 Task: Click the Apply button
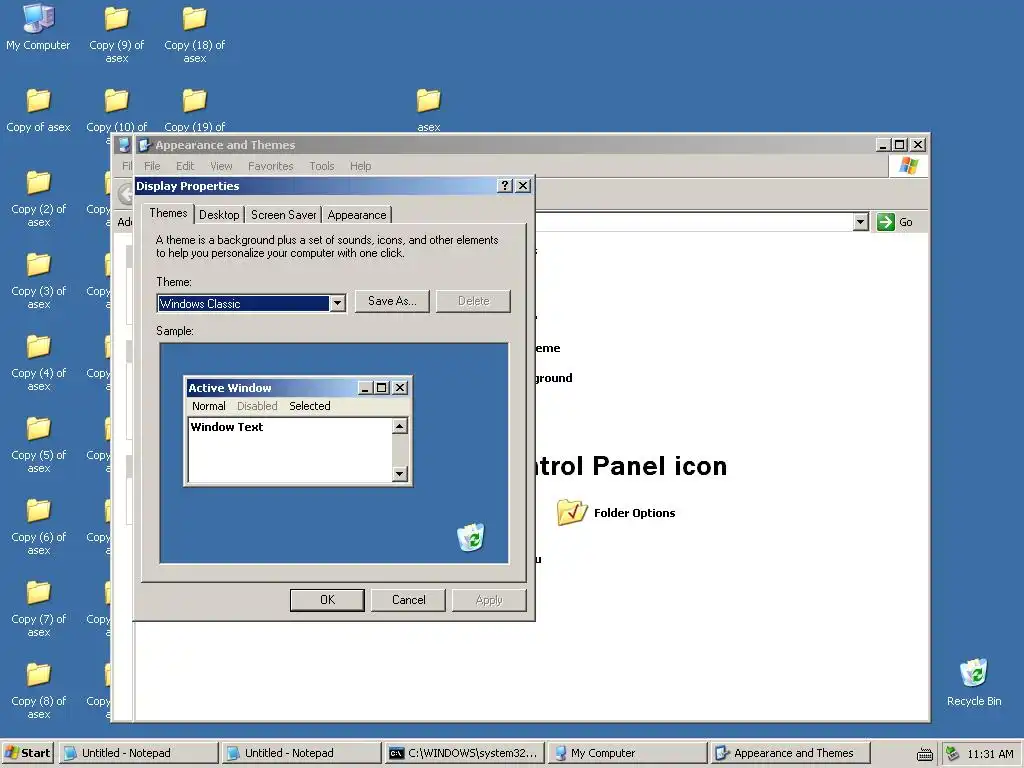coord(489,600)
